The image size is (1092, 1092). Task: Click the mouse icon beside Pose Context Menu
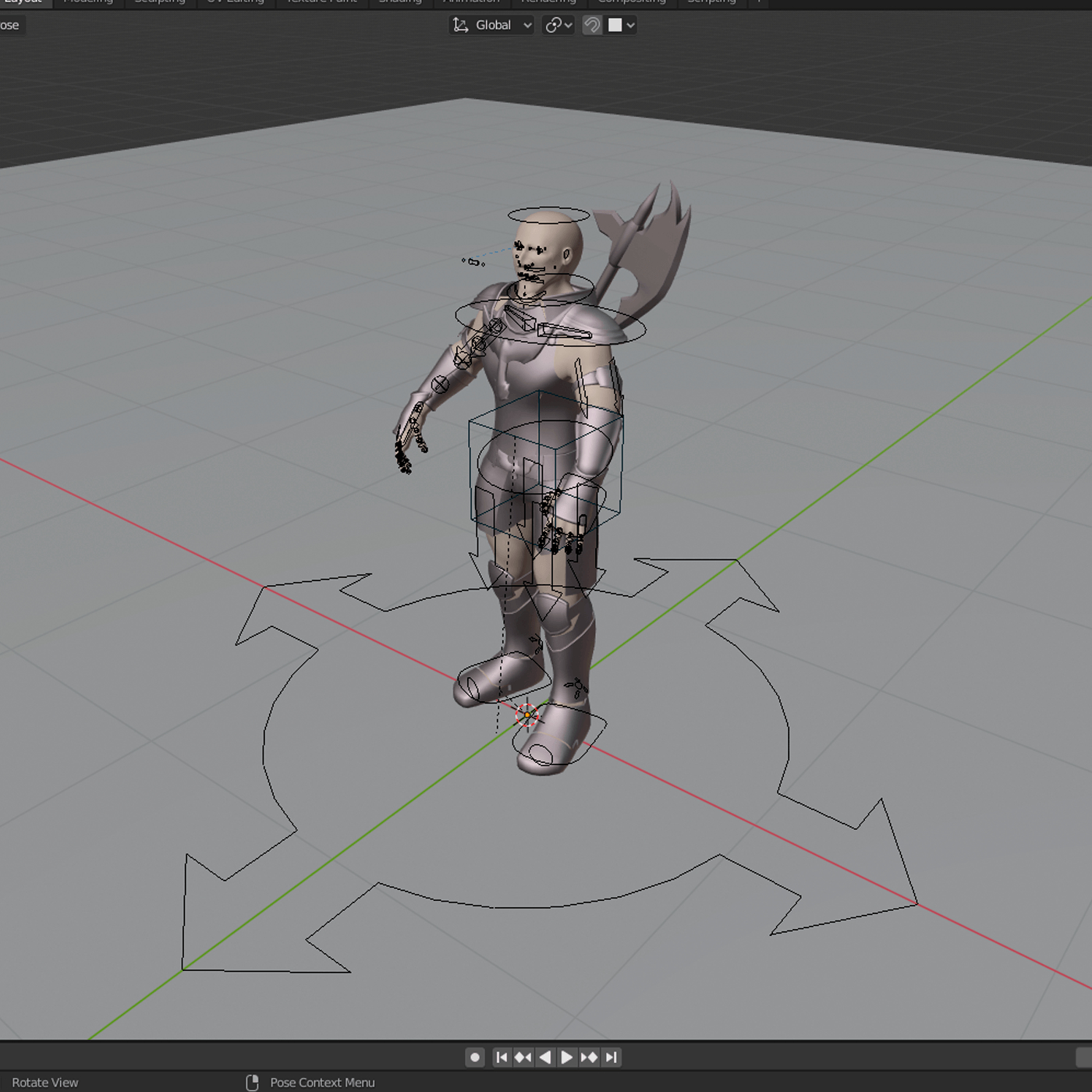pos(252,1082)
